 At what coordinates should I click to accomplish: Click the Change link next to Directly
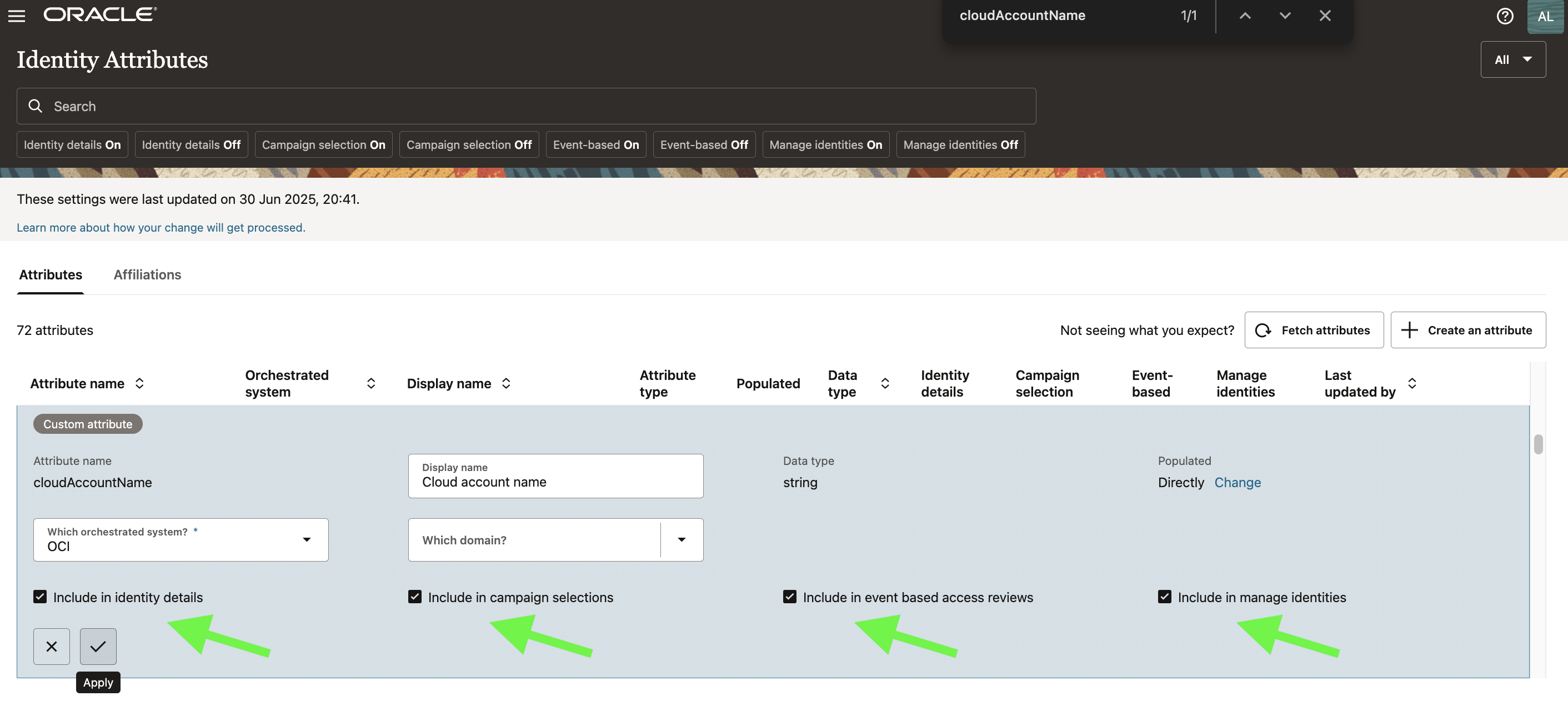coord(1238,482)
